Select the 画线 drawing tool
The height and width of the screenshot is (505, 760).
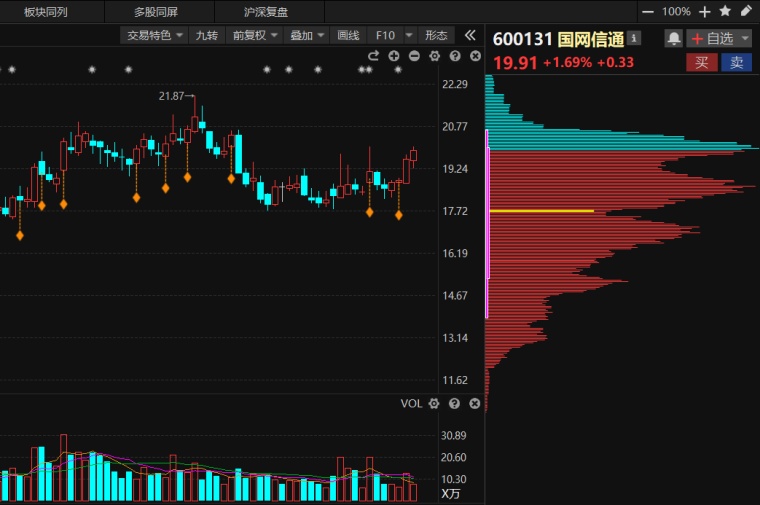(x=348, y=35)
